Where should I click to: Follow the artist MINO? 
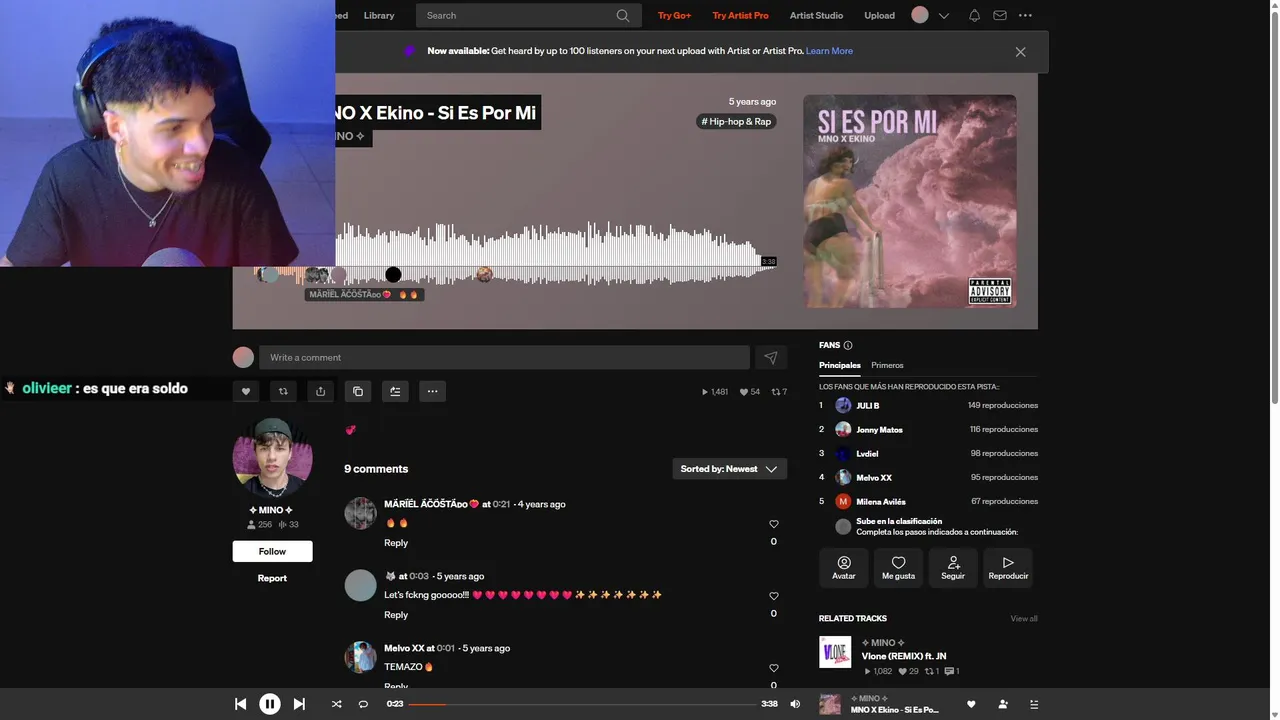pyautogui.click(x=272, y=551)
